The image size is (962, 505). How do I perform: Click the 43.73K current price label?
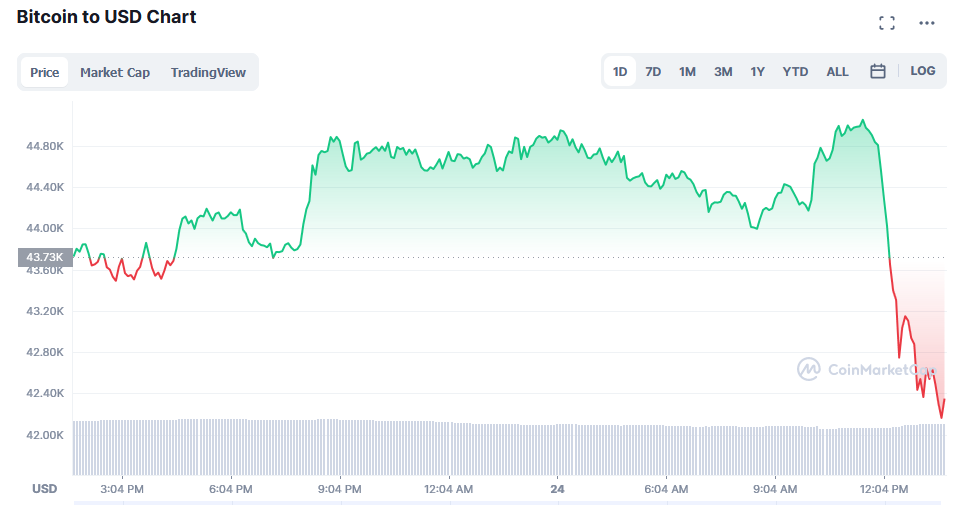tap(44, 258)
